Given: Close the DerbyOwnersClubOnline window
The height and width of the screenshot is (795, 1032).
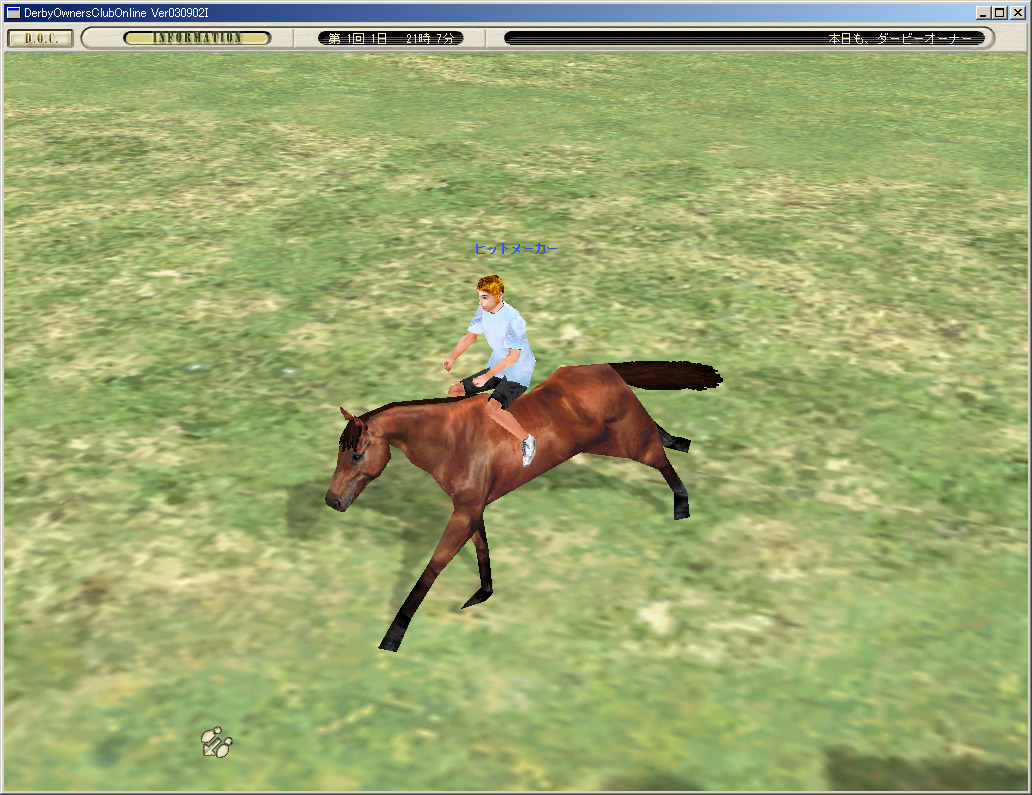Looking at the screenshot, I should [x=1016, y=13].
